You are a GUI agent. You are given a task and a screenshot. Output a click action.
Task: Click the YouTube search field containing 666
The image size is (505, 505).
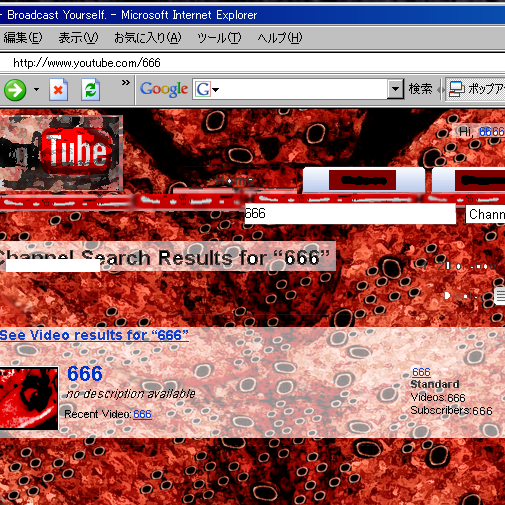coord(350,214)
